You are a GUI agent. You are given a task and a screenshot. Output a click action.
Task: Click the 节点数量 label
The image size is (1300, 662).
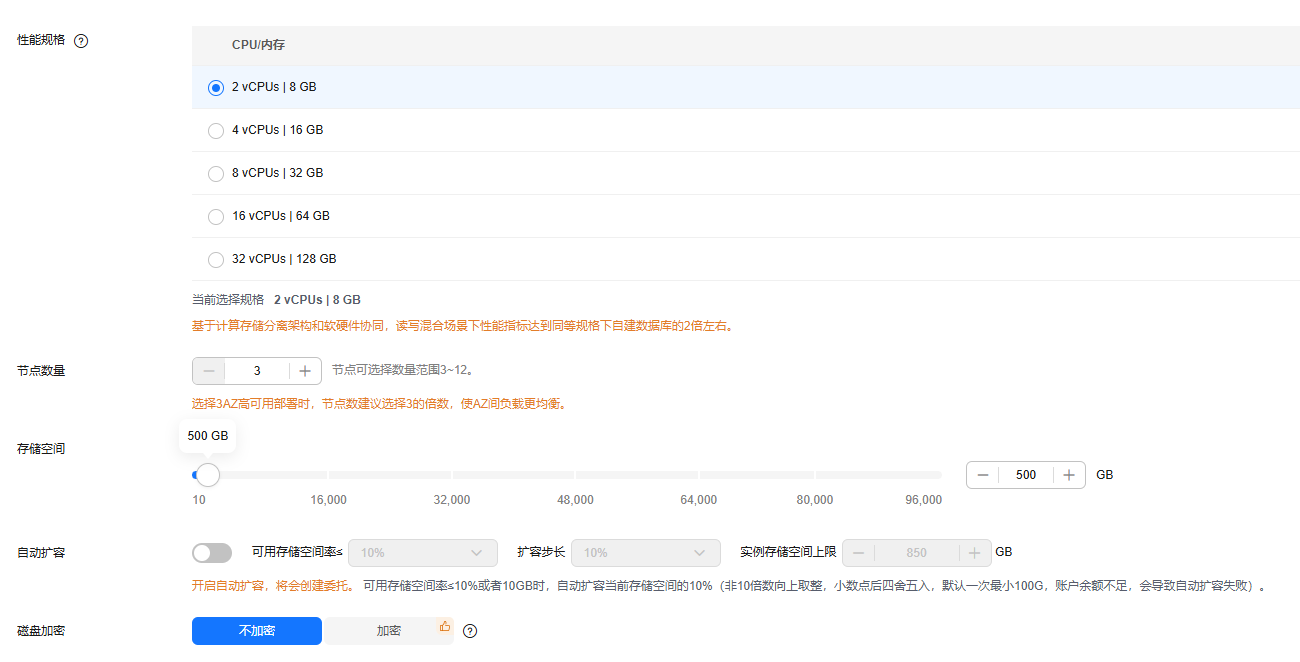point(41,370)
